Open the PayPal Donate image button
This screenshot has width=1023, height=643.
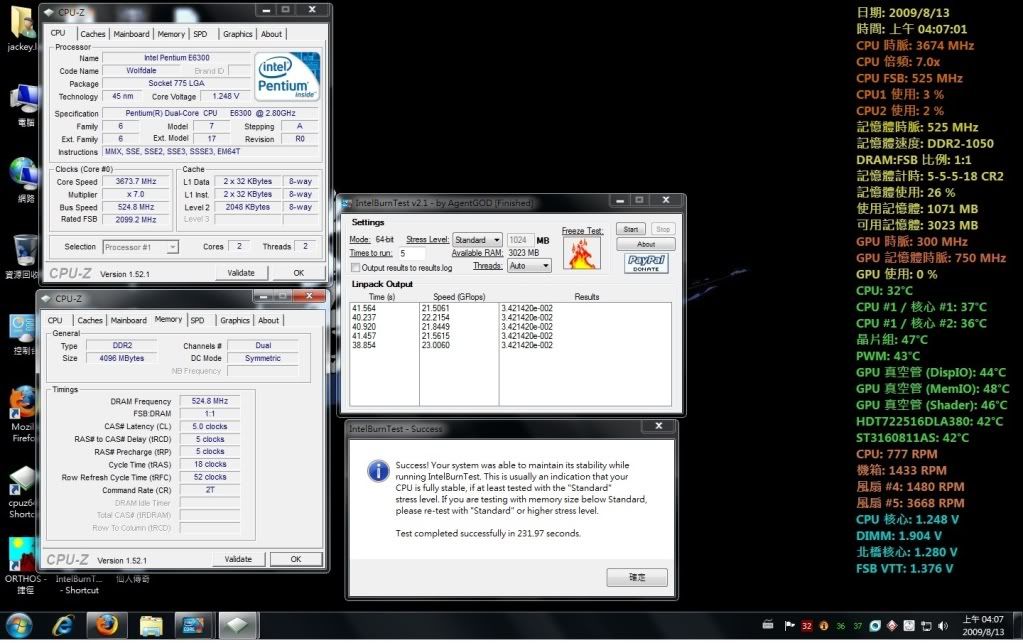[646, 263]
